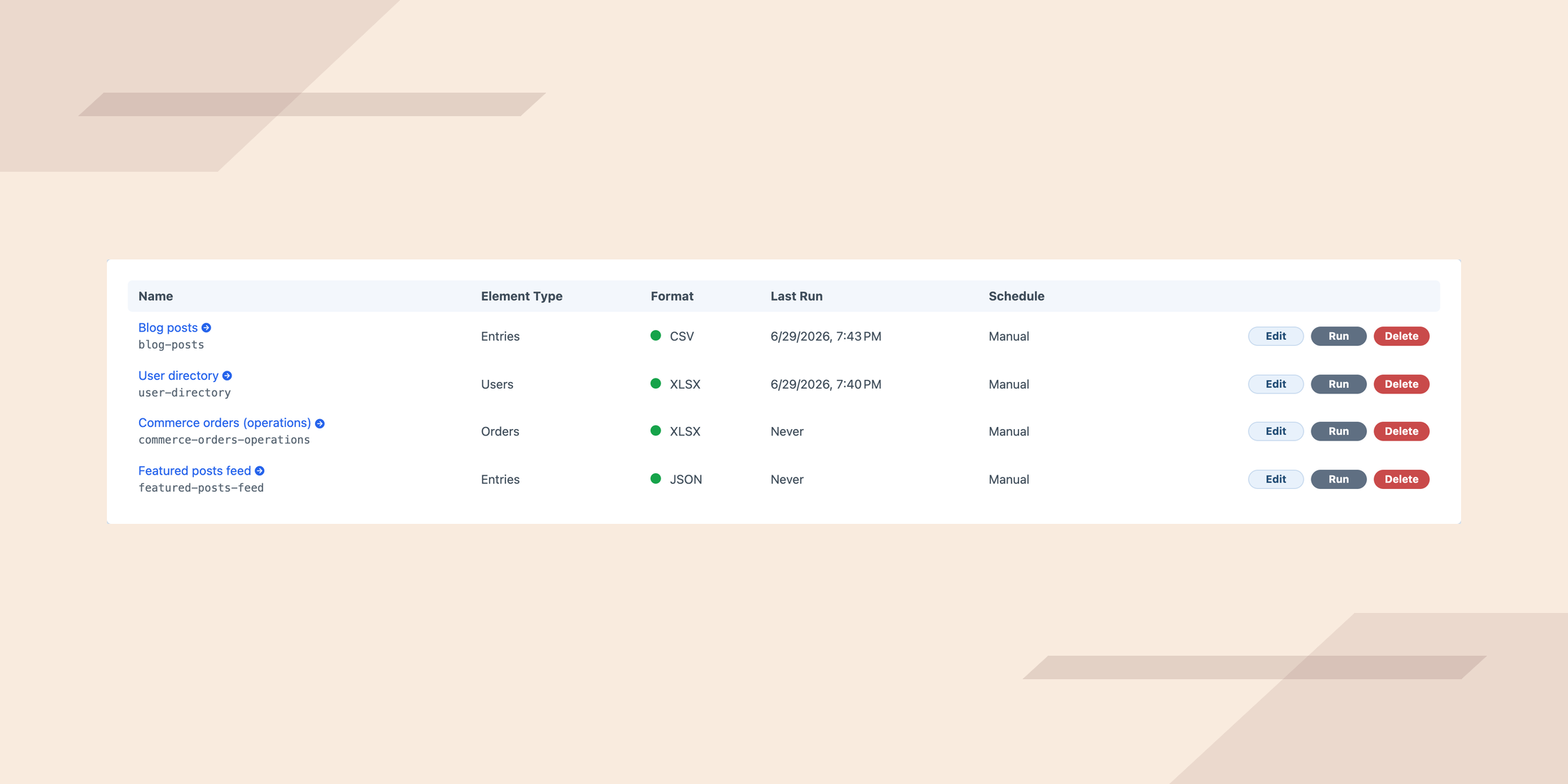Screen dimensions: 1568x784
Task: Delete the Blog posts export
Action: pyautogui.click(x=1401, y=336)
